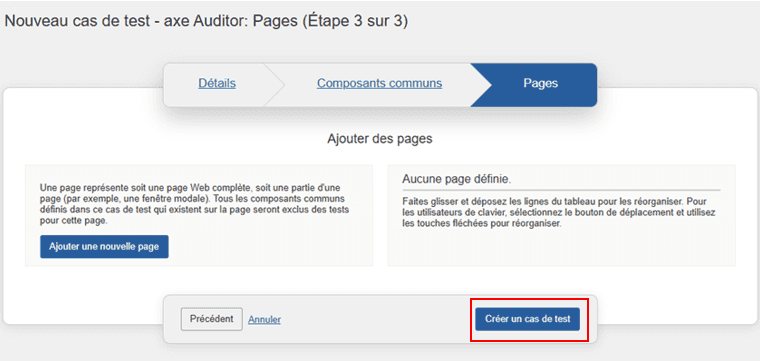760x361 pixels.
Task: Click the Précédent button
Action: [212, 319]
